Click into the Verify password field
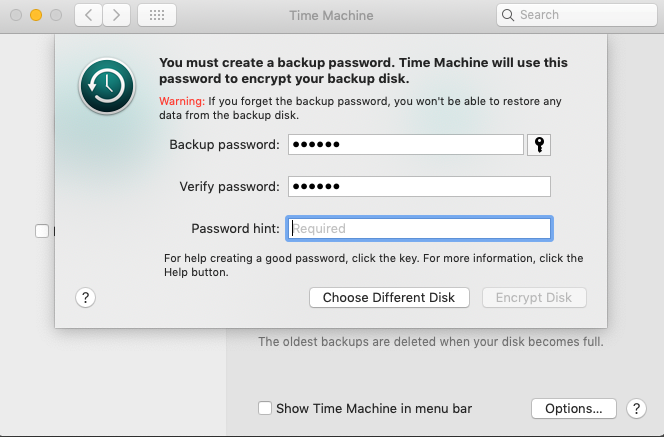Image resolution: width=664 pixels, height=437 pixels. (x=419, y=187)
